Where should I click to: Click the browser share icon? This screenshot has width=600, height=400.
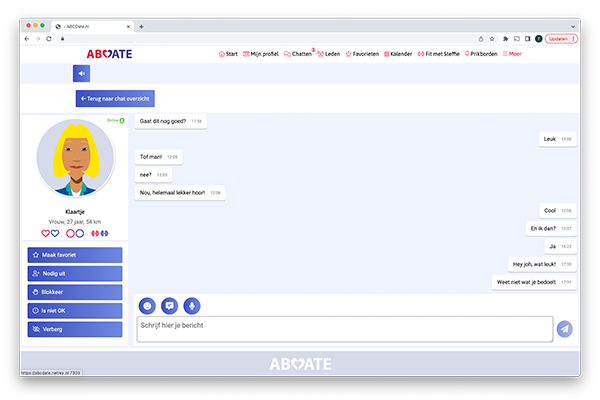481,39
